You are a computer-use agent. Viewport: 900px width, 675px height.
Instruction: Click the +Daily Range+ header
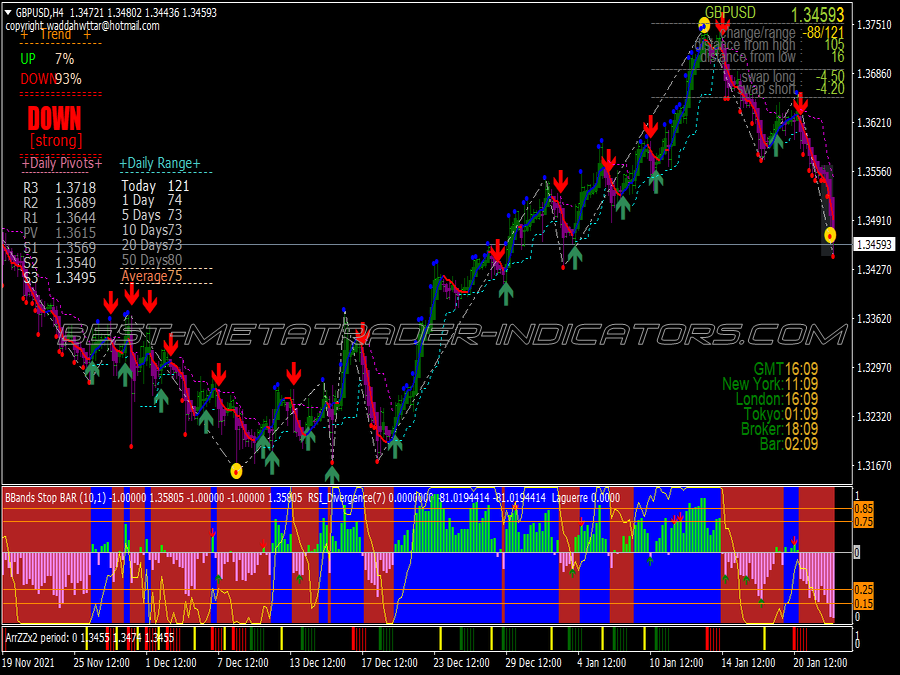pos(160,163)
